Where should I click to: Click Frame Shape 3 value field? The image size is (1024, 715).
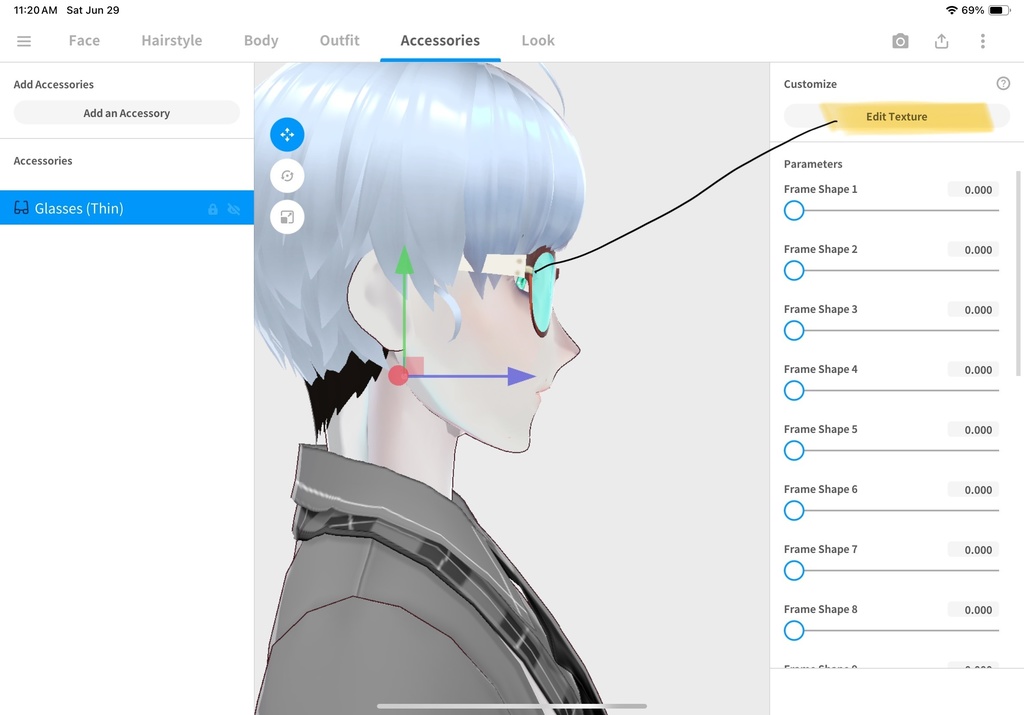point(973,310)
